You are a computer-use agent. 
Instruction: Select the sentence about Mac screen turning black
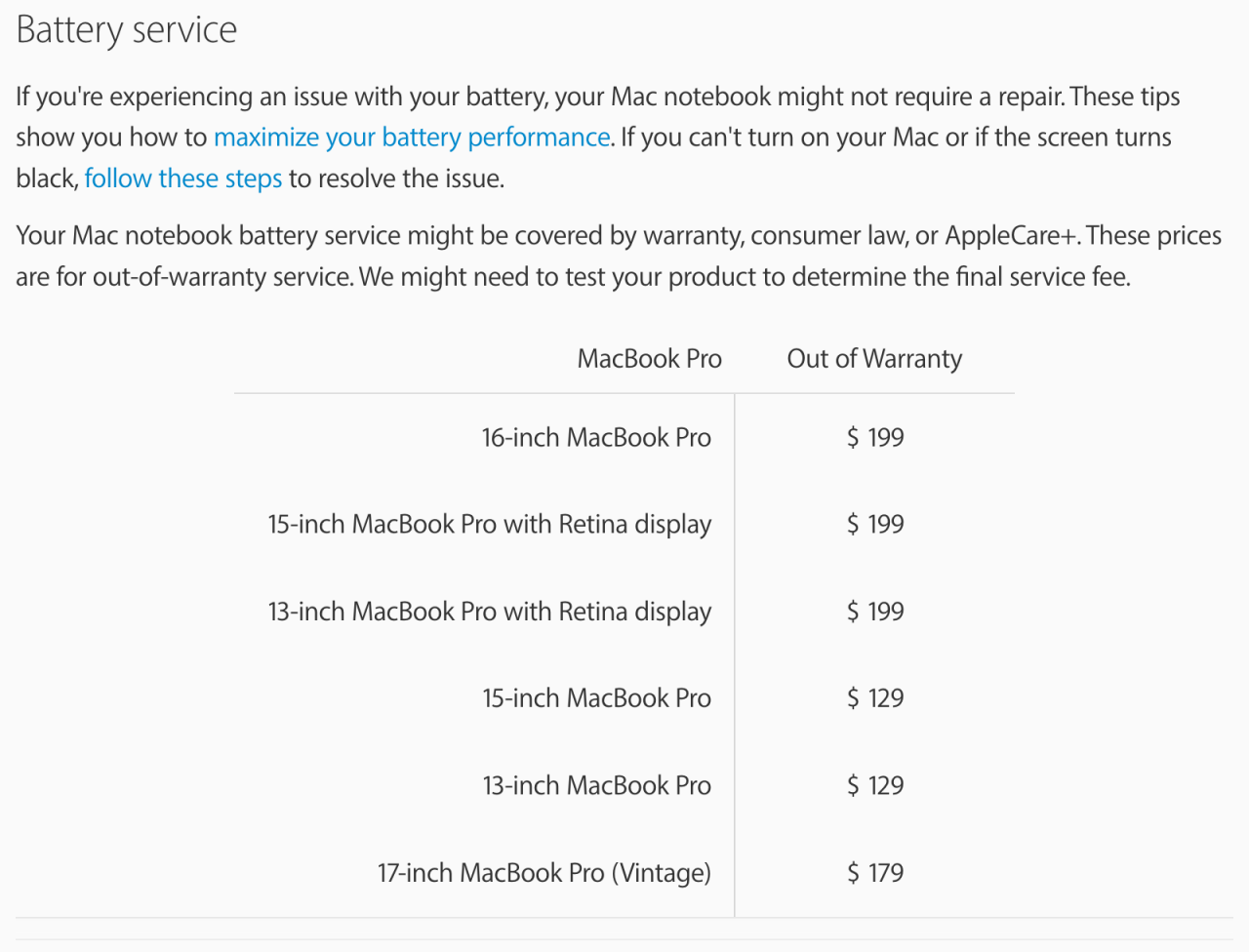pos(594,158)
